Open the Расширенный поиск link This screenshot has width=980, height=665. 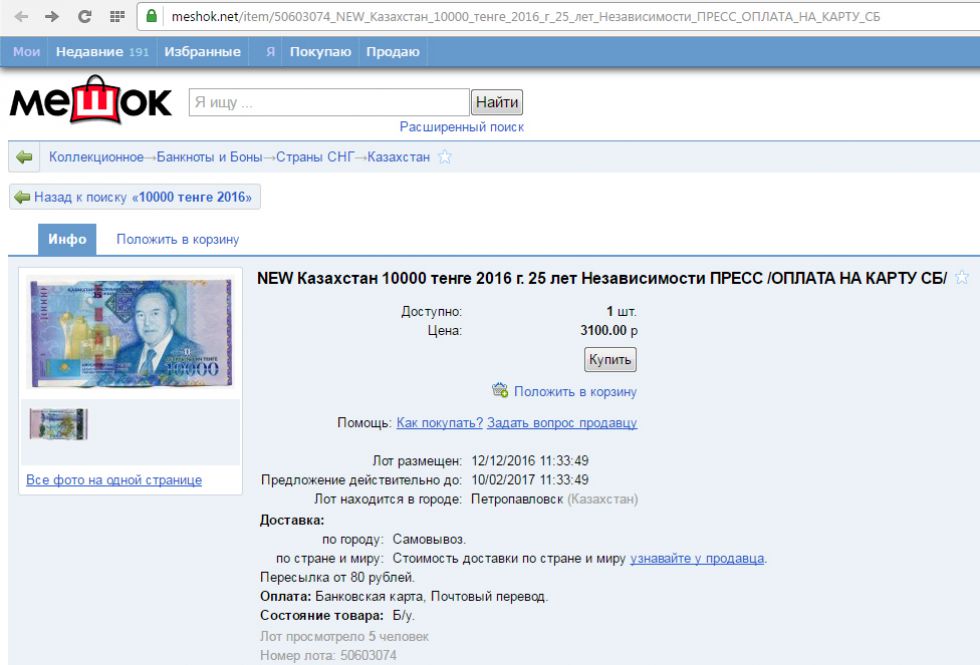click(461, 127)
